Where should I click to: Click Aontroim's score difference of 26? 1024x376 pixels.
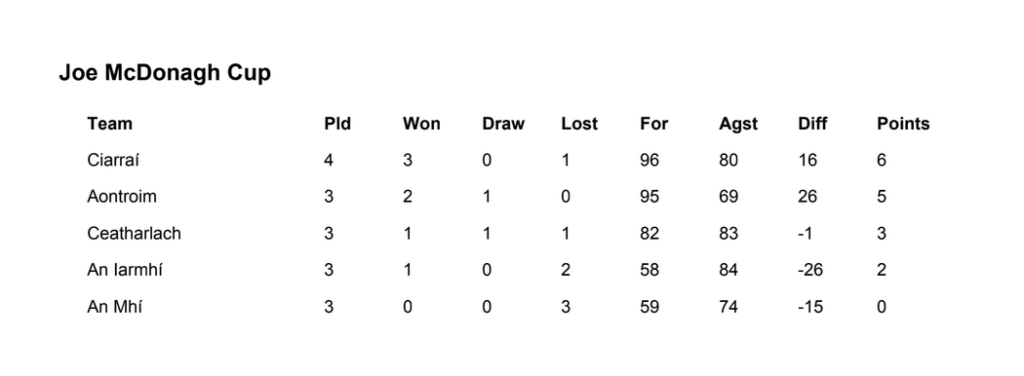[x=807, y=196]
